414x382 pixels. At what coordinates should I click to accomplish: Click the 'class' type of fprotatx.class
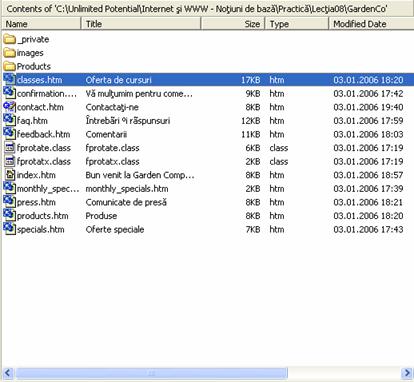pos(279,162)
